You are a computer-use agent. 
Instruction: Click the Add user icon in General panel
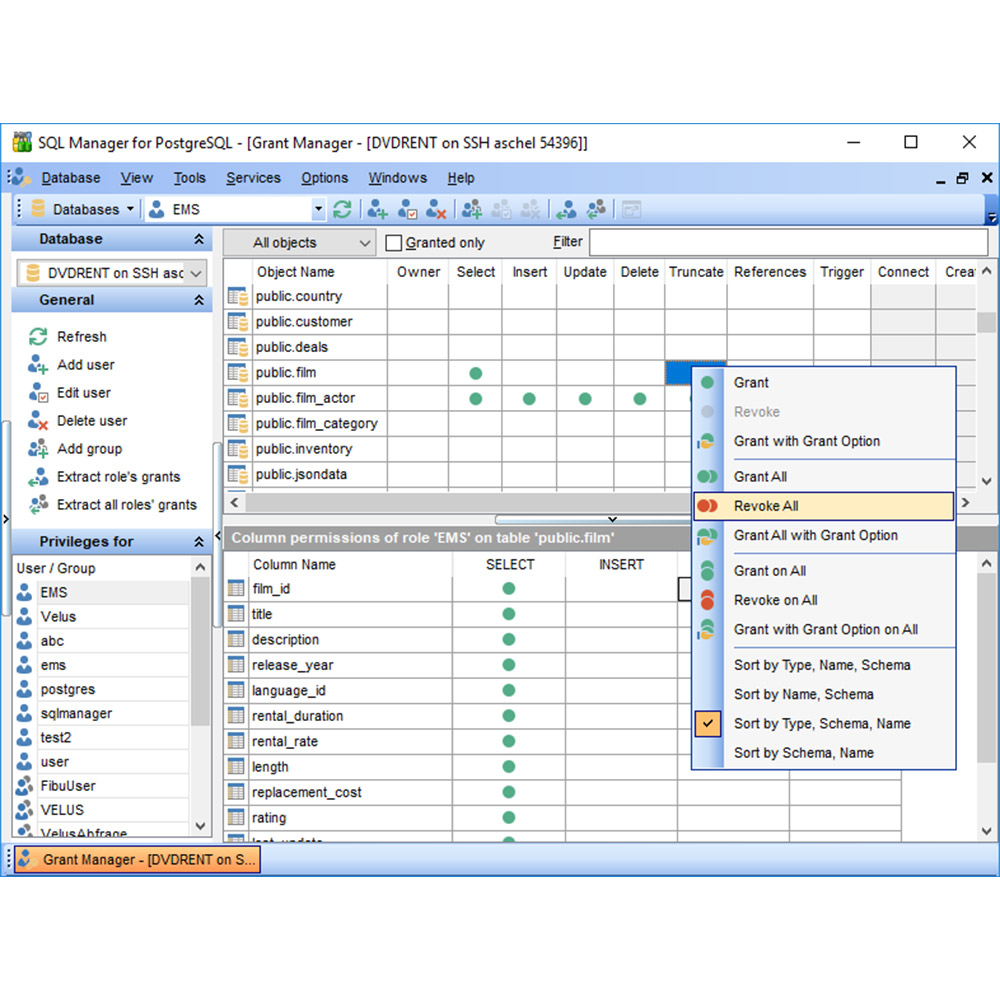tap(38, 365)
